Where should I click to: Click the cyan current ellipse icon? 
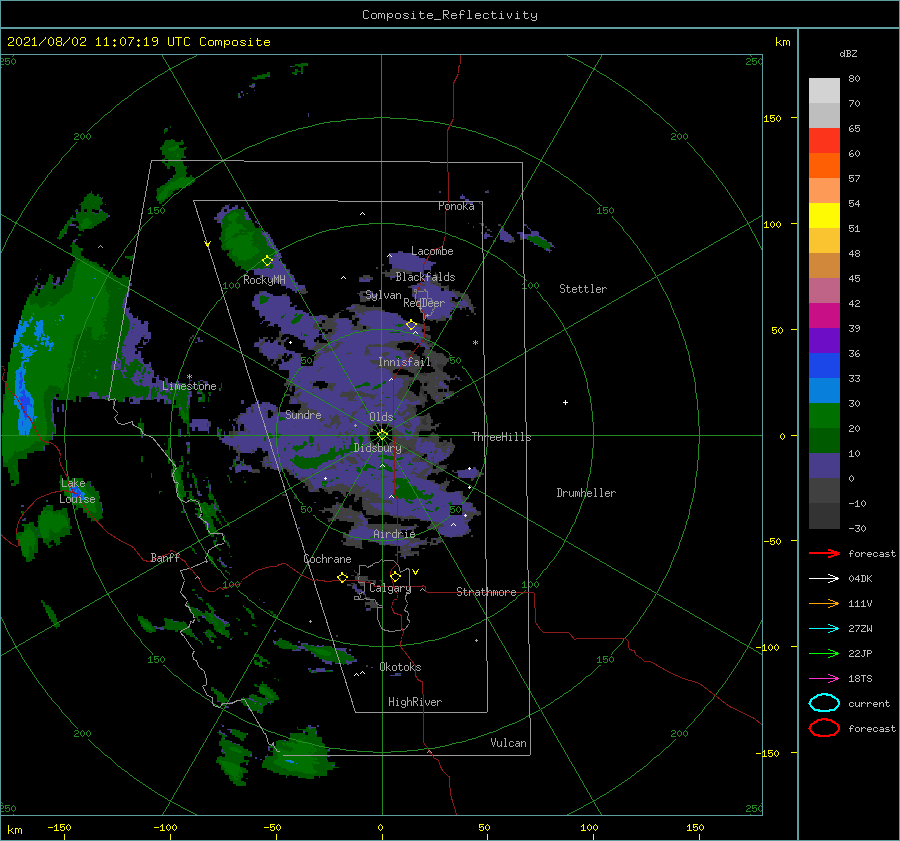click(824, 703)
